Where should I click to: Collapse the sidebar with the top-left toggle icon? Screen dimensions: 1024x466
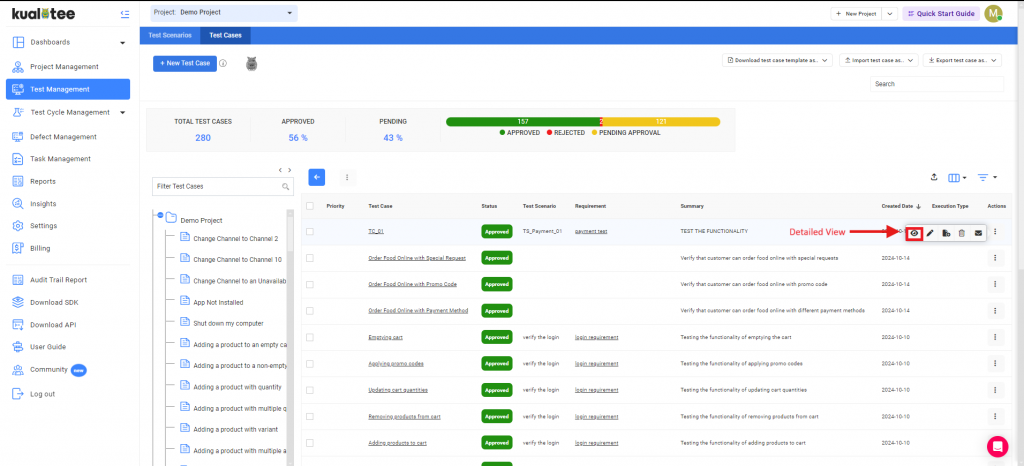125,14
